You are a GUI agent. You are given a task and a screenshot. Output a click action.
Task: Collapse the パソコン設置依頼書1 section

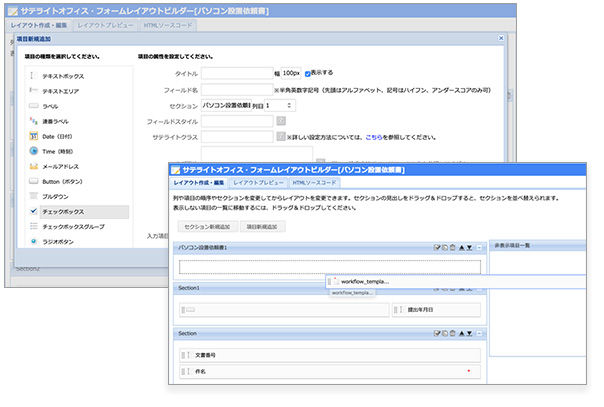pyautogui.click(x=480, y=248)
